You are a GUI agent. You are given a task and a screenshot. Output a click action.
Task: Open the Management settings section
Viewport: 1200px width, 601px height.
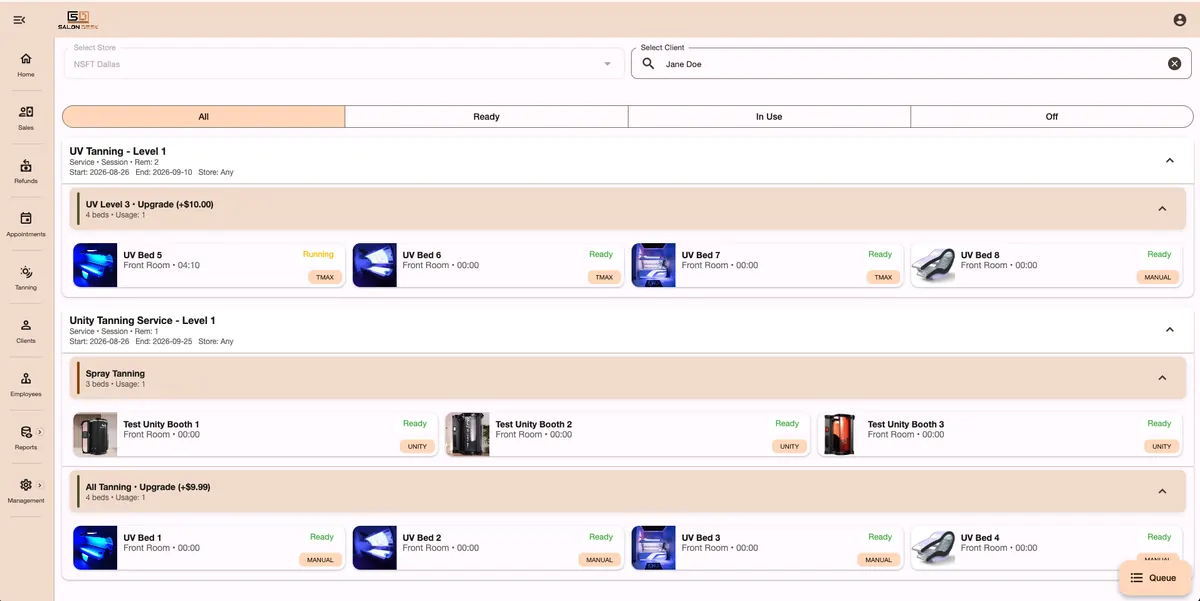(x=26, y=490)
